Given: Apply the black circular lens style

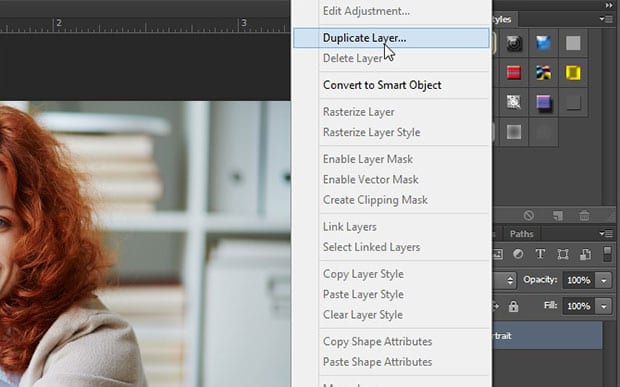Looking at the screenshot, I should click(514, 43).
